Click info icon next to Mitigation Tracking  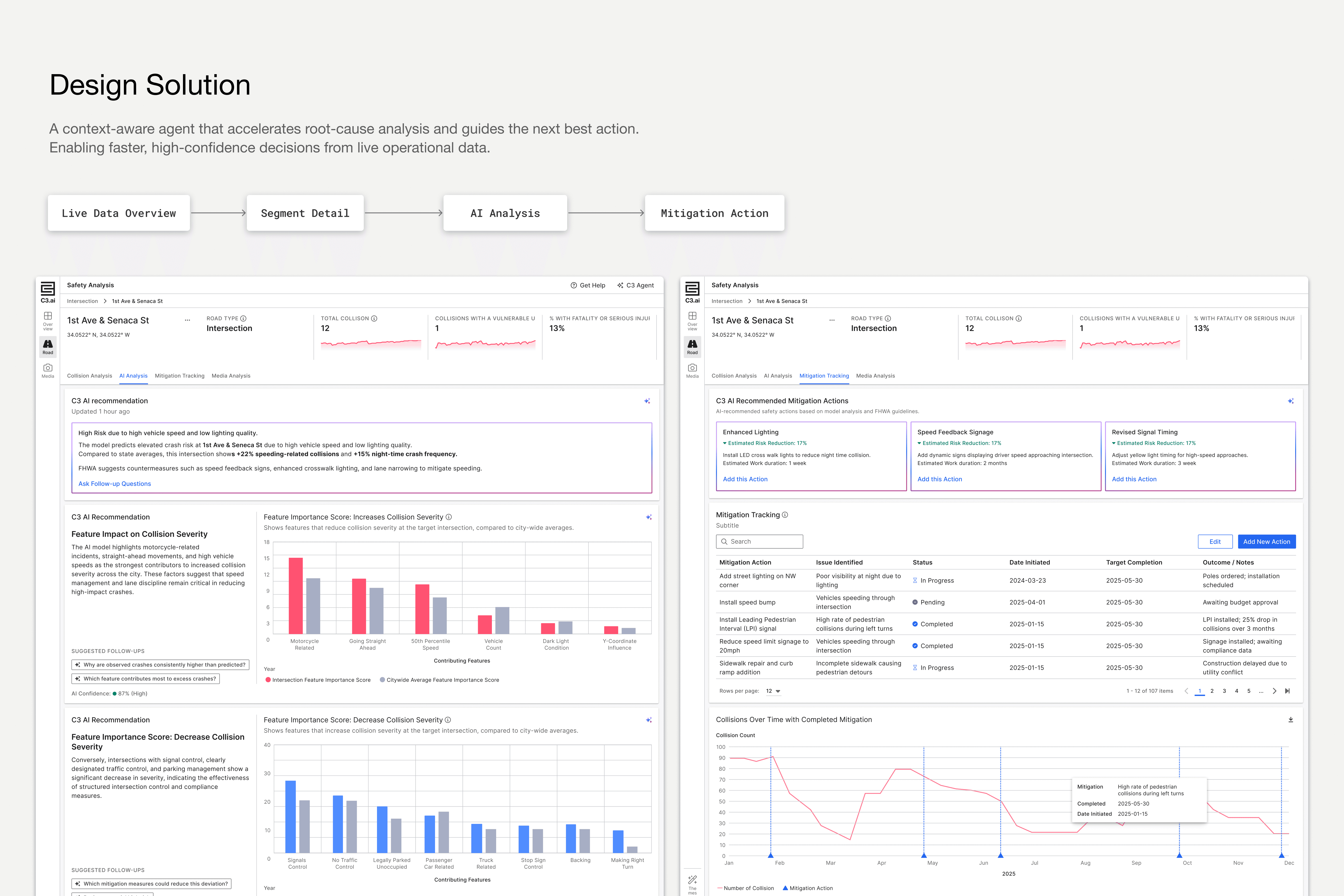point(785,515)
